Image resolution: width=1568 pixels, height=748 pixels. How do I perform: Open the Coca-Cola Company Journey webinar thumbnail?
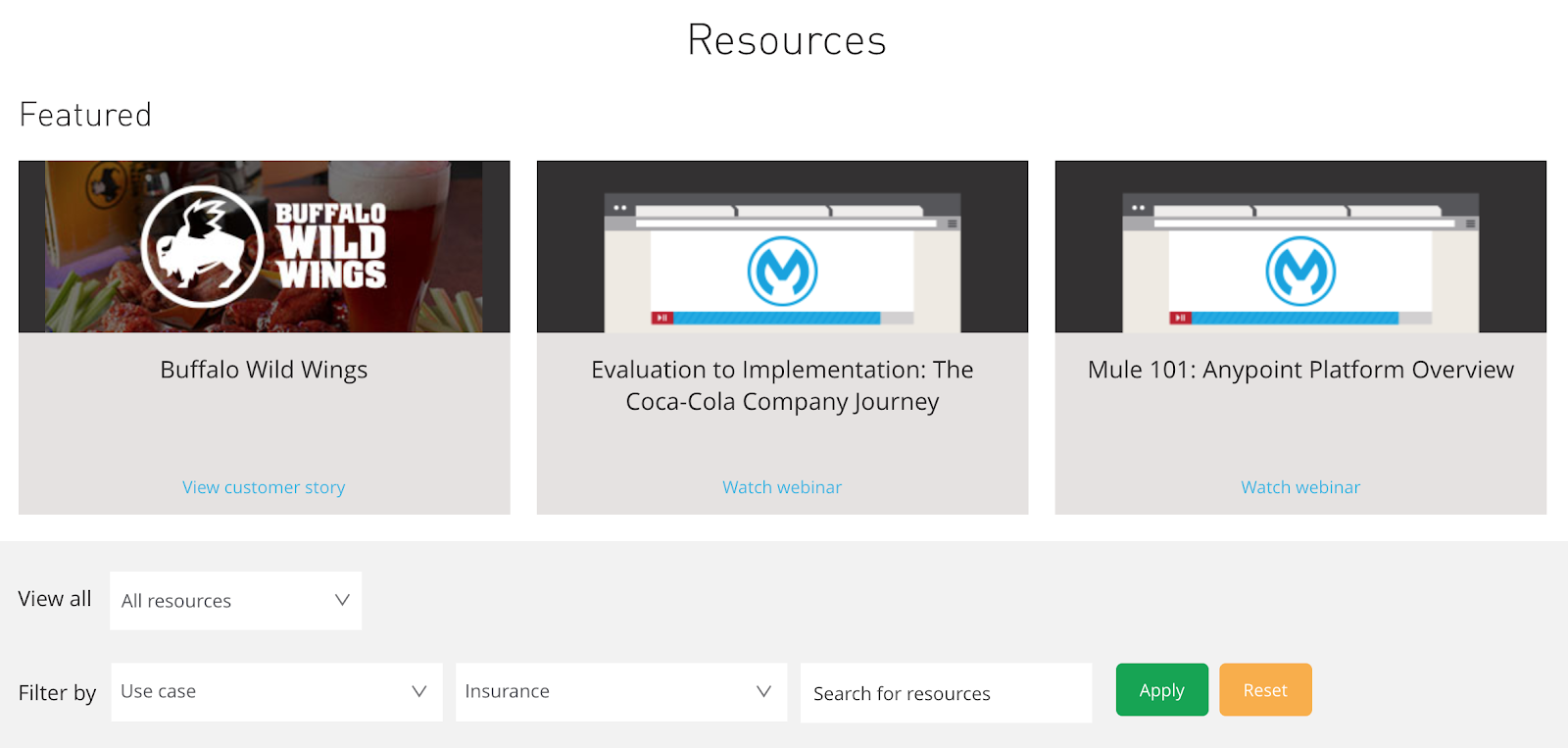tap(783, 247)
